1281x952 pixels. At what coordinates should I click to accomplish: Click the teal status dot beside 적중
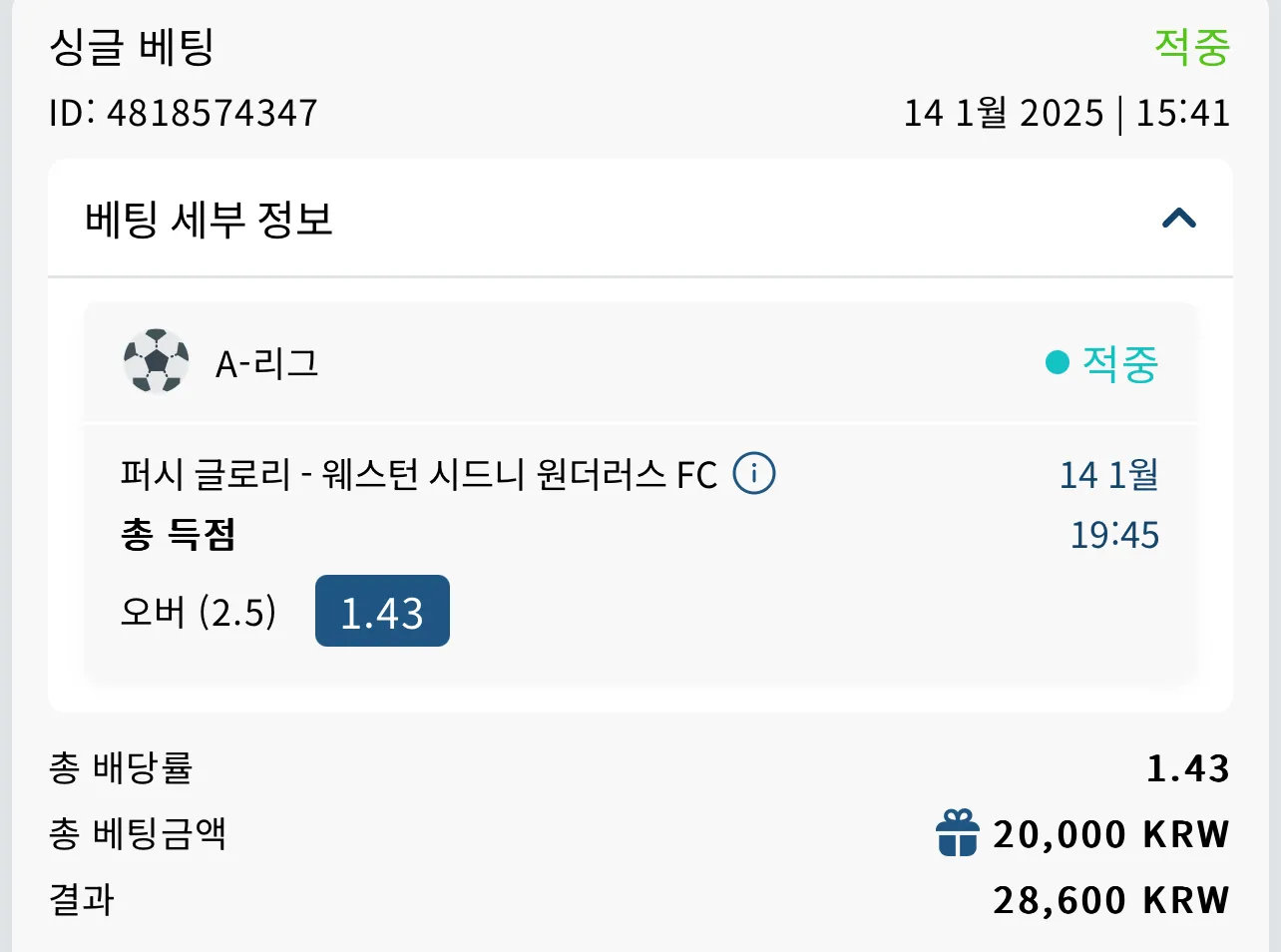1057,362
